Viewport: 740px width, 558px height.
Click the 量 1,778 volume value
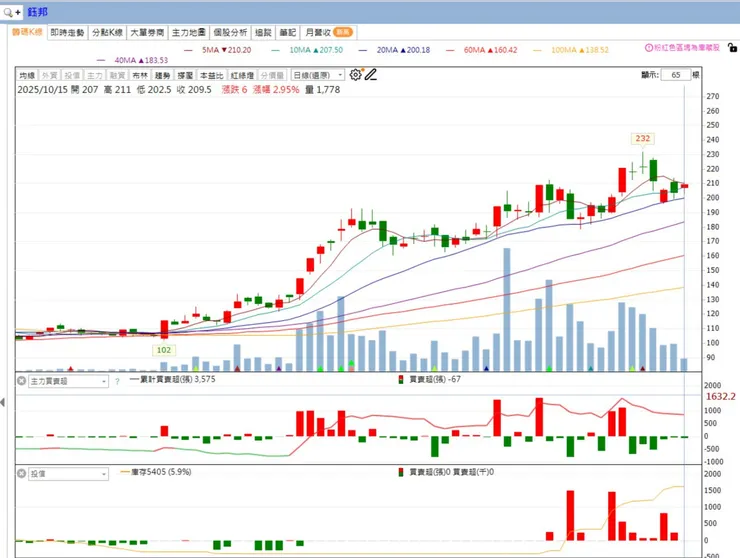point(322,90)
